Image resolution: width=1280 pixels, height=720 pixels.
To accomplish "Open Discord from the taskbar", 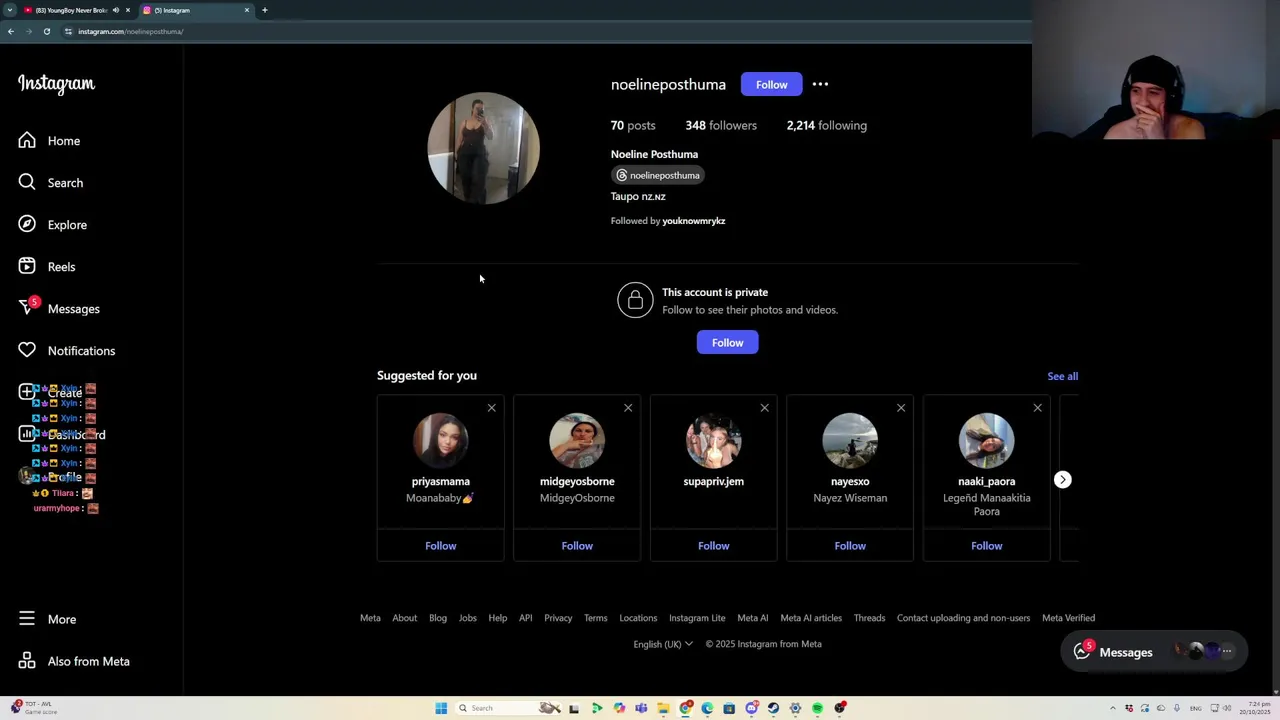I will [751, 708].
